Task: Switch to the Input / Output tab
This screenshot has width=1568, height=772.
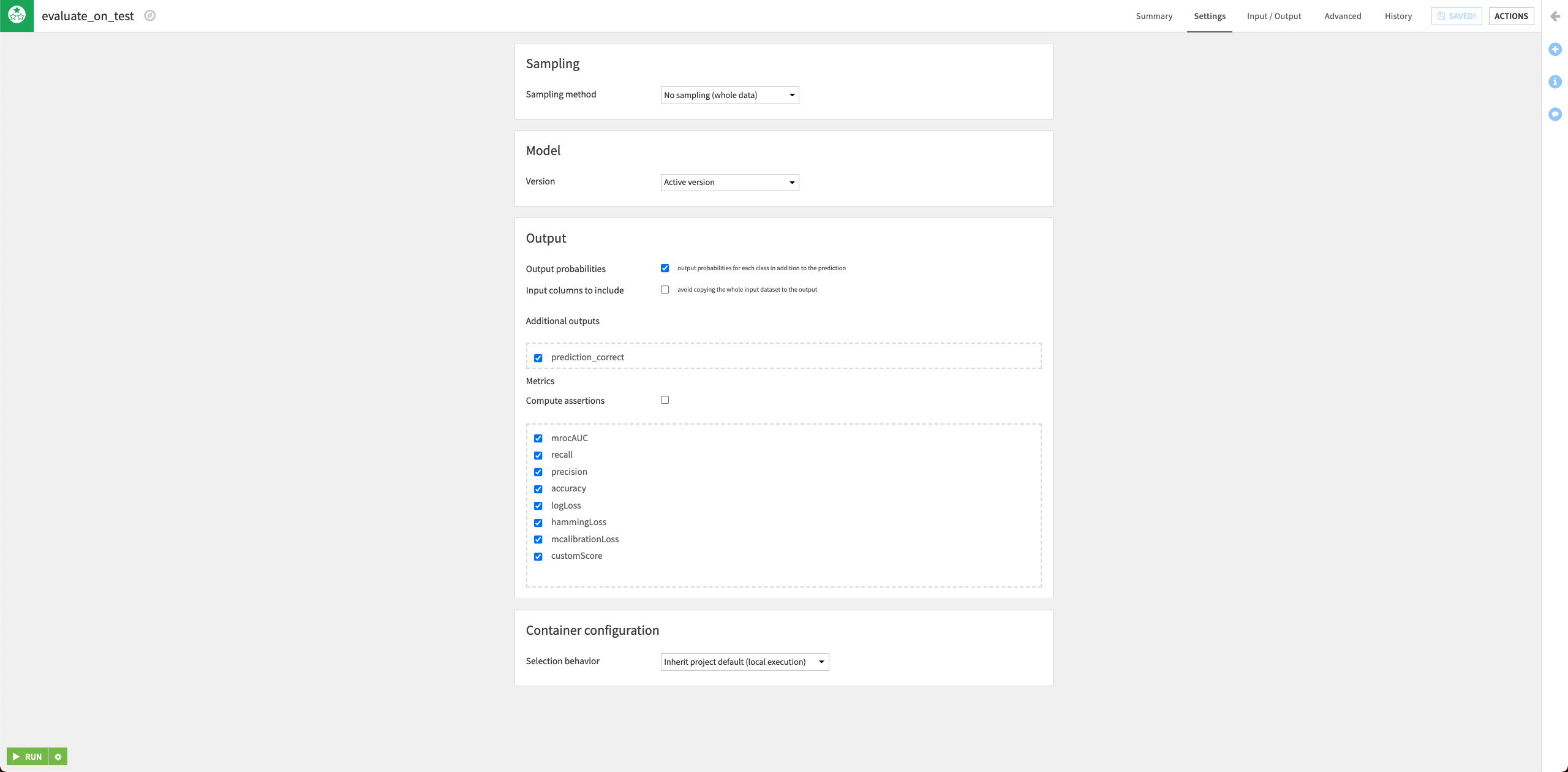Action: [1274, 16]
